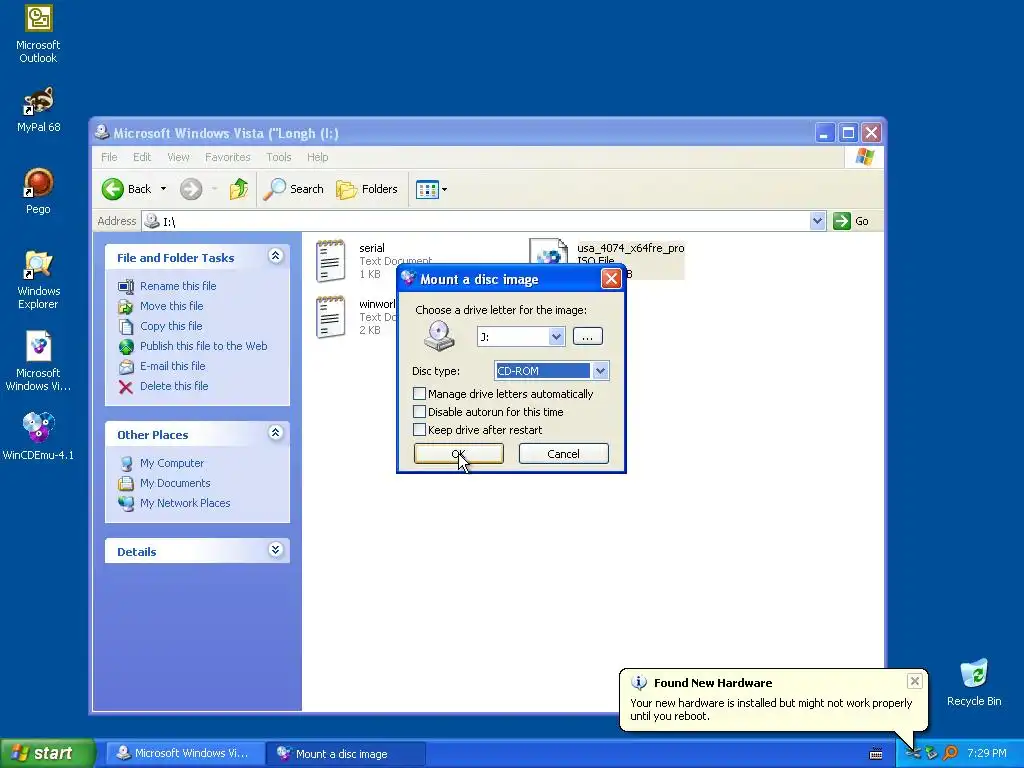Open the Views toolbar button
This screenshot has height=768, width=1024.
[427, 190]
